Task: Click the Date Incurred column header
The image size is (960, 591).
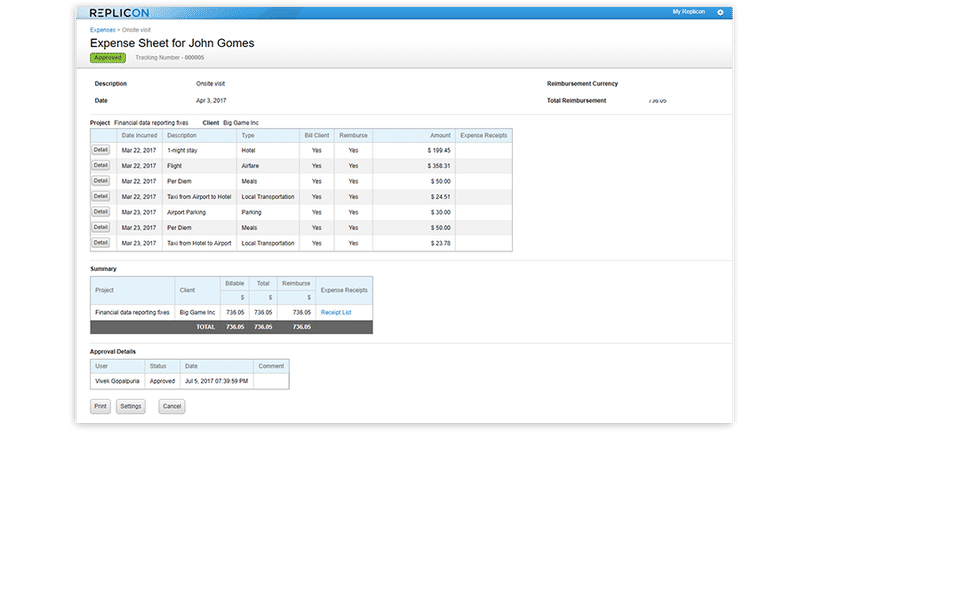Action: [139, 135]
